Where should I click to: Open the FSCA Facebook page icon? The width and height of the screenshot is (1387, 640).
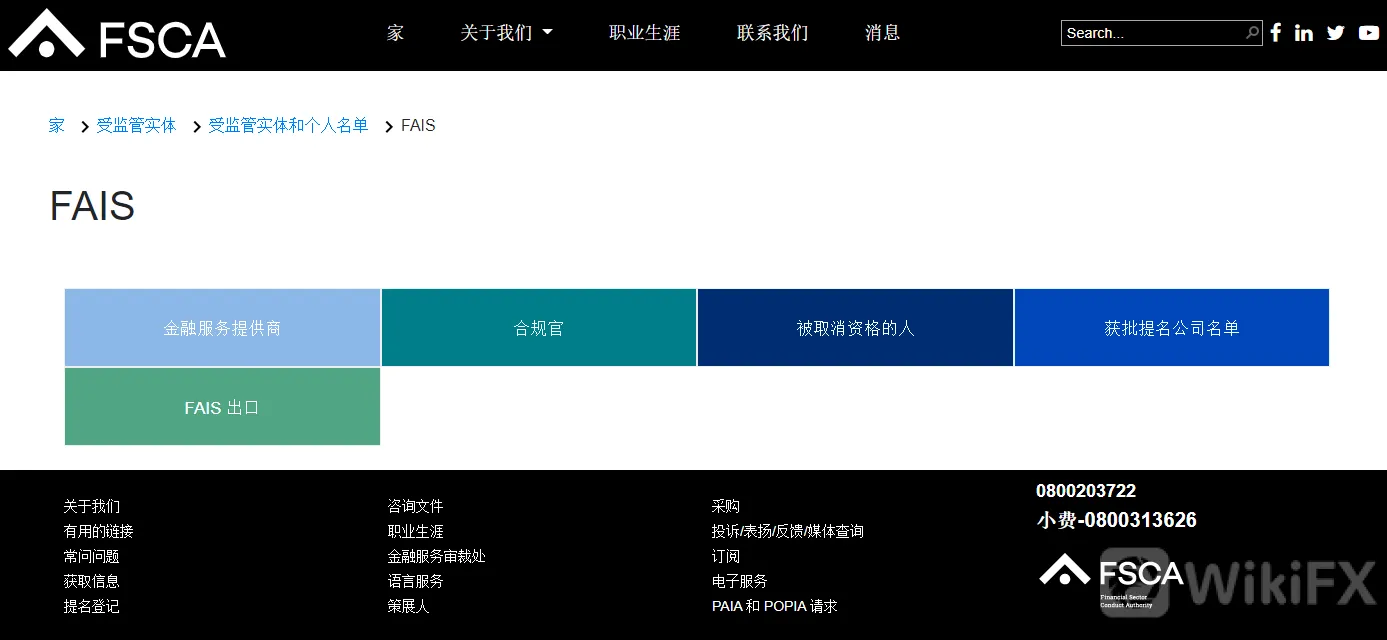[x=1276, y=33]
